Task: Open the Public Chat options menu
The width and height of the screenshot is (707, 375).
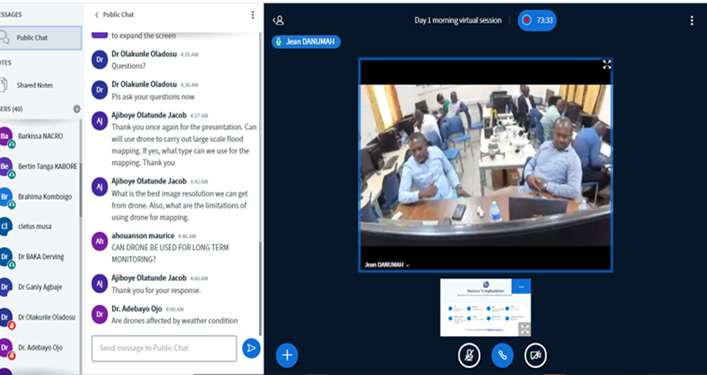Action: pos(252,15)
